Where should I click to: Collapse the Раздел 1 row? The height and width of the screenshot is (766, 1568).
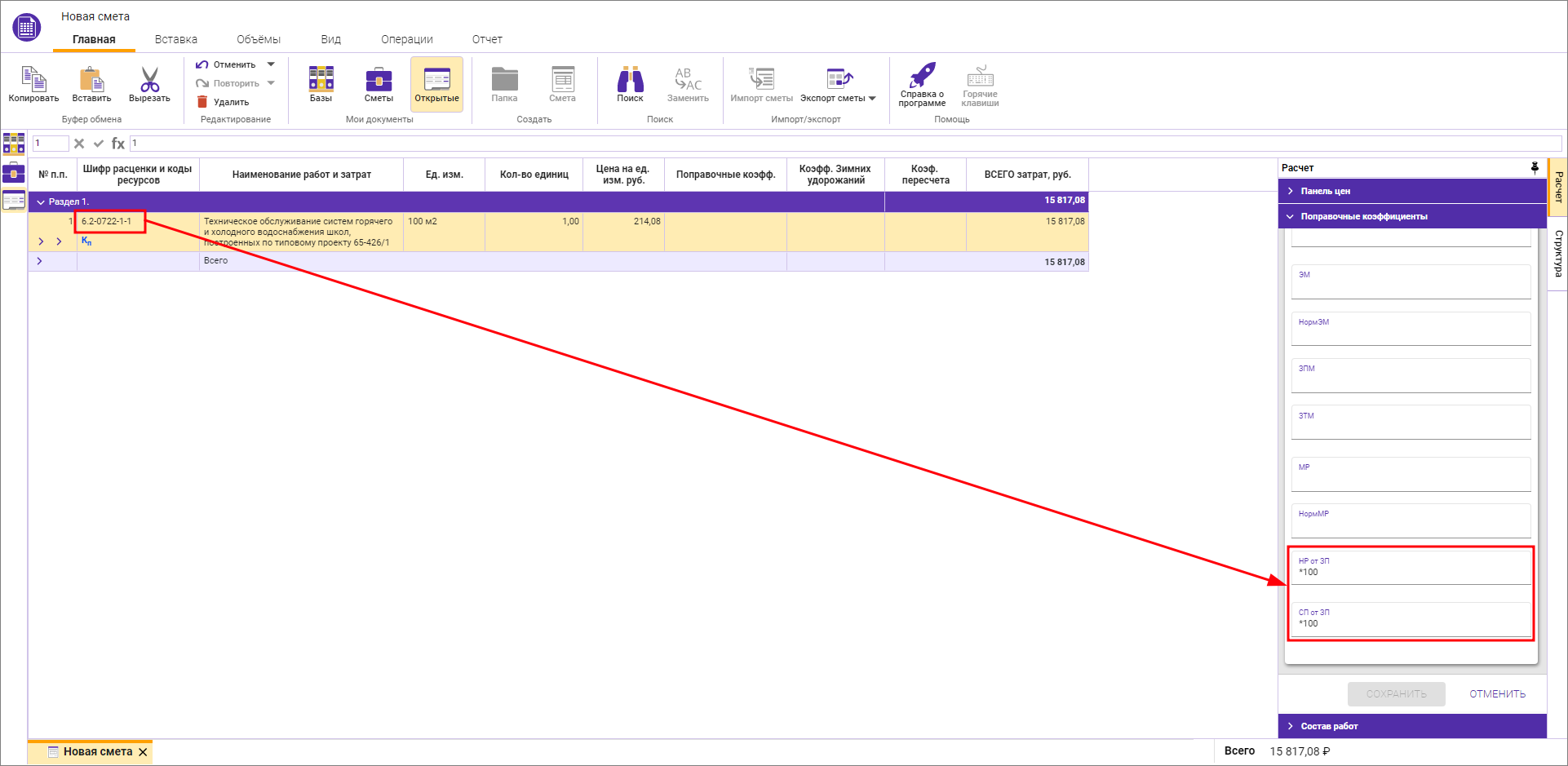(x=41, y=201)
